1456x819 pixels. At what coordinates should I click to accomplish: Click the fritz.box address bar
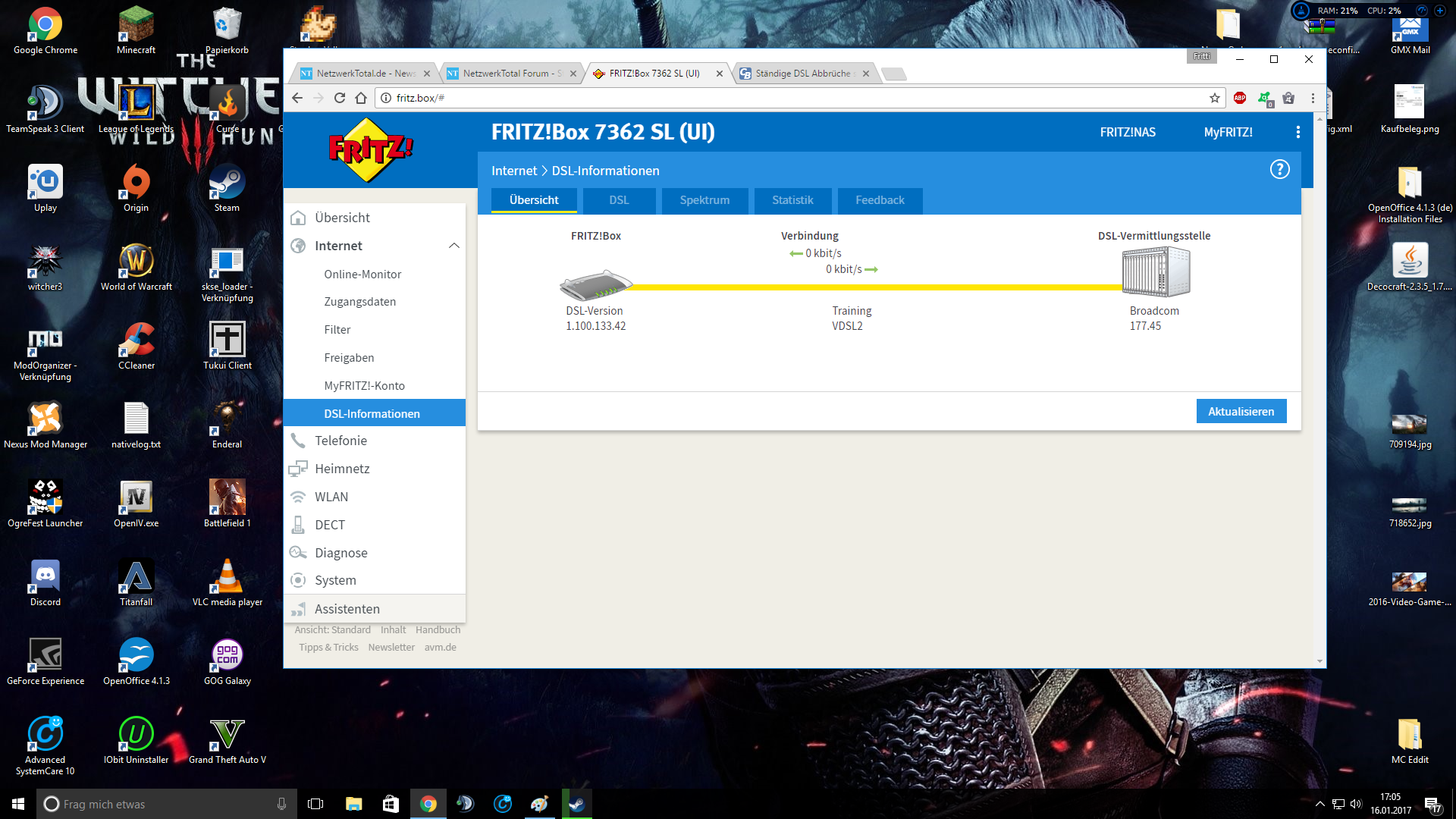click(758, 98)
